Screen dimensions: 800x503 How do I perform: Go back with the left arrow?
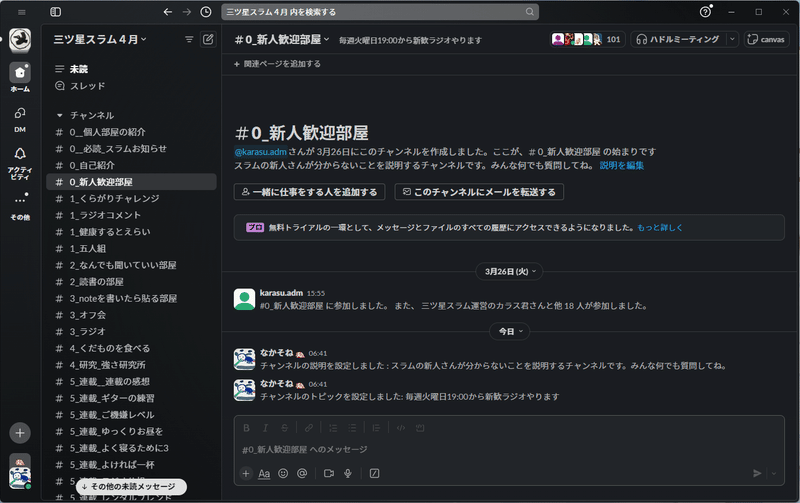167,12
